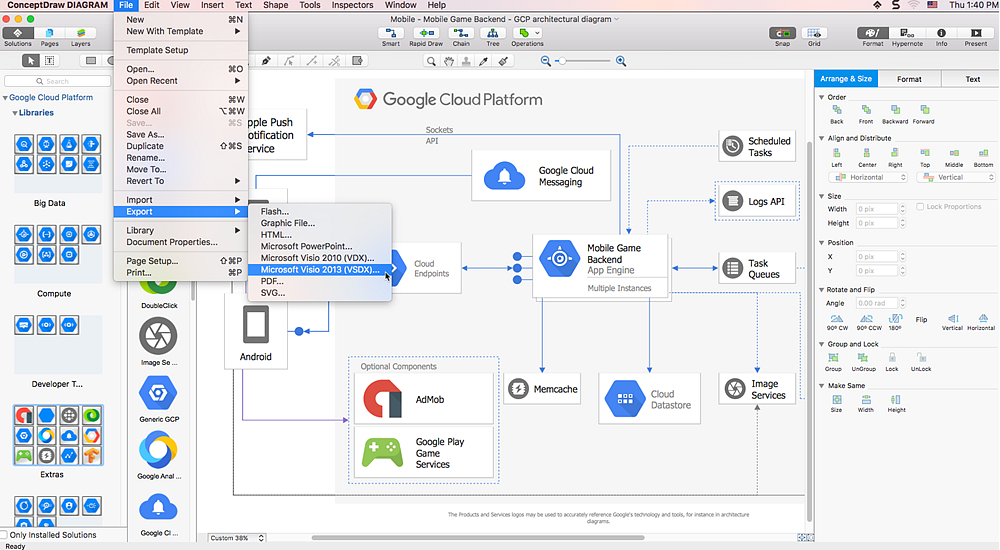Click the Rotate 90° CW icon

[837, 319]
